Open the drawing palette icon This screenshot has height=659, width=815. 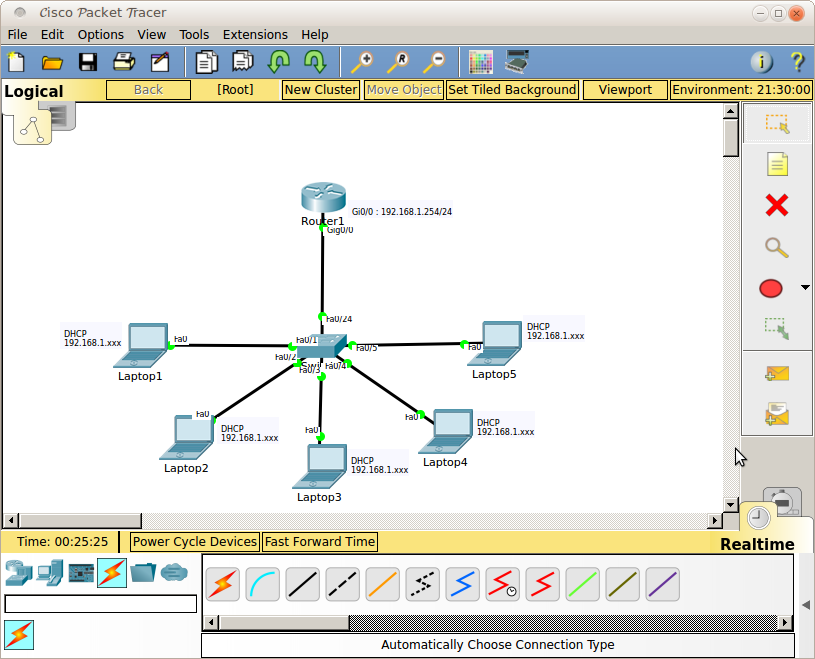(480, 62)
